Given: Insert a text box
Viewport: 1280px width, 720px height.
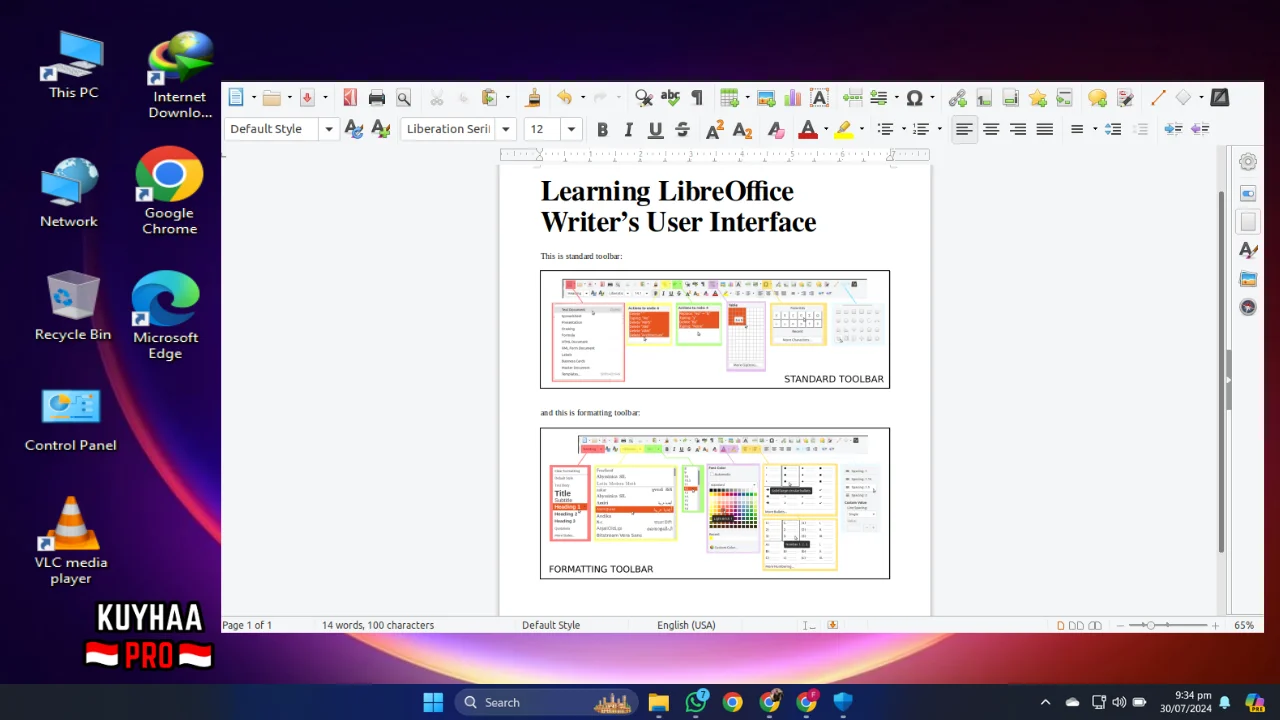Looking at the screenshot, I should 820,97.
